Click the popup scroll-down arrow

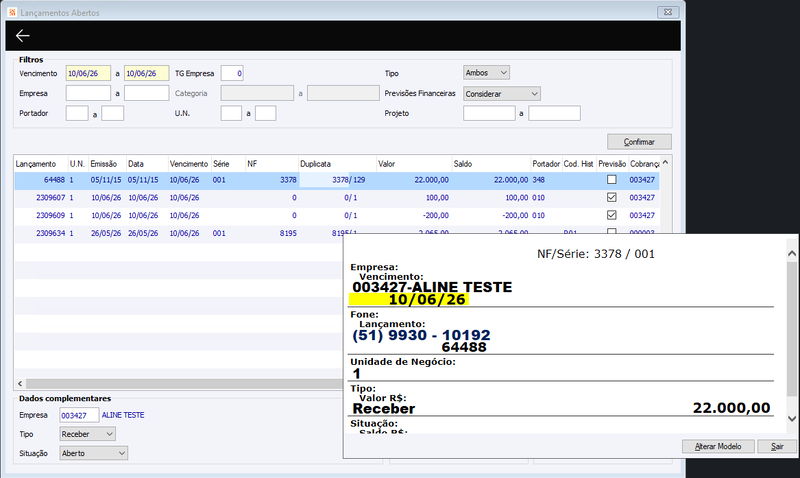click(x=791, y=419)
